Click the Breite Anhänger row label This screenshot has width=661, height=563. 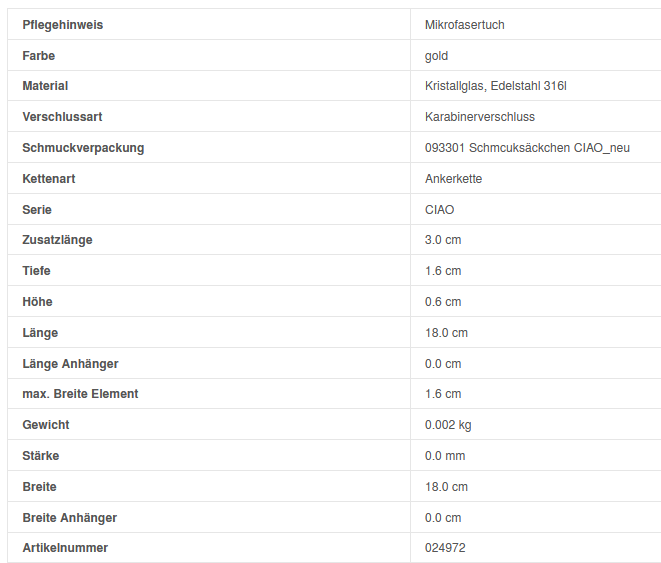69,518
